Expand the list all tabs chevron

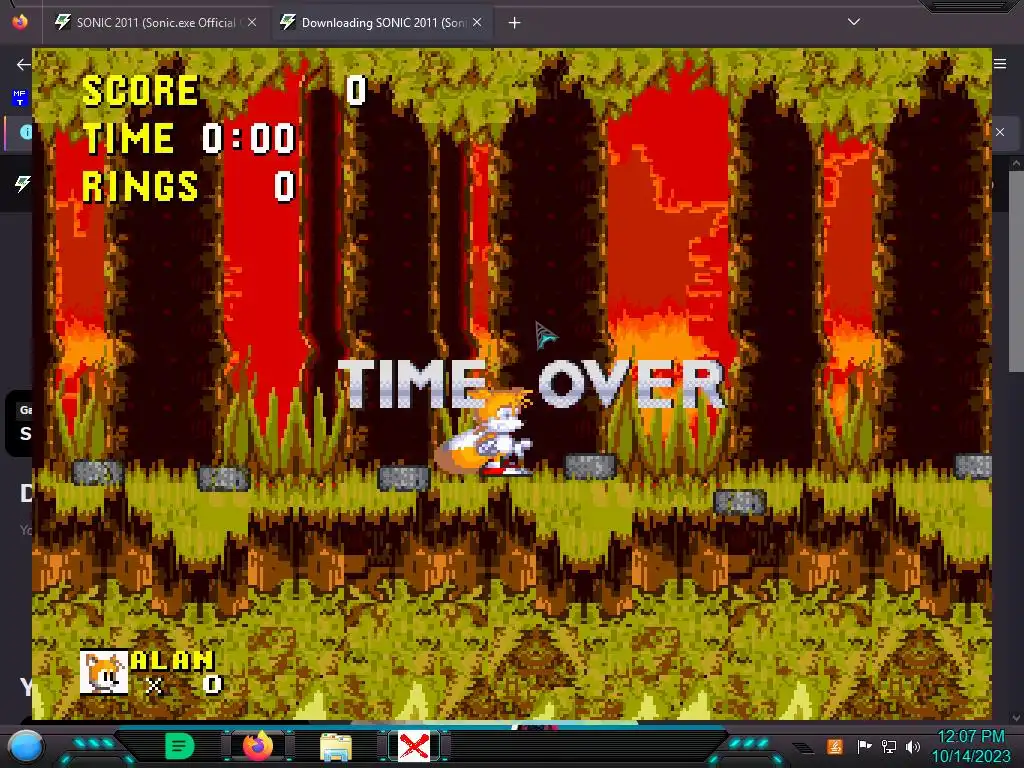coord(854,22)
